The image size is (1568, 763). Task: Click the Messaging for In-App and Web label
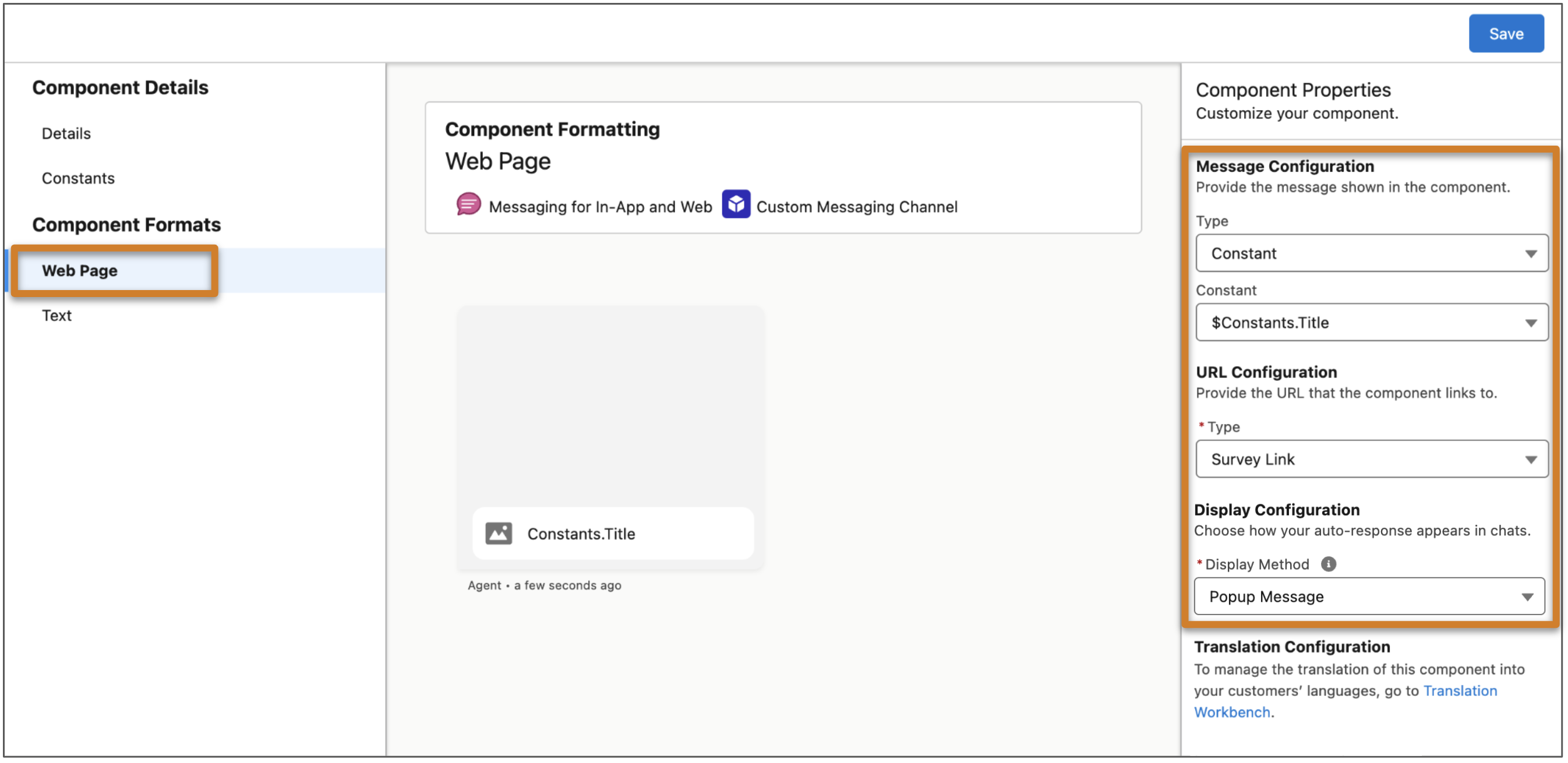coord(600,207)
